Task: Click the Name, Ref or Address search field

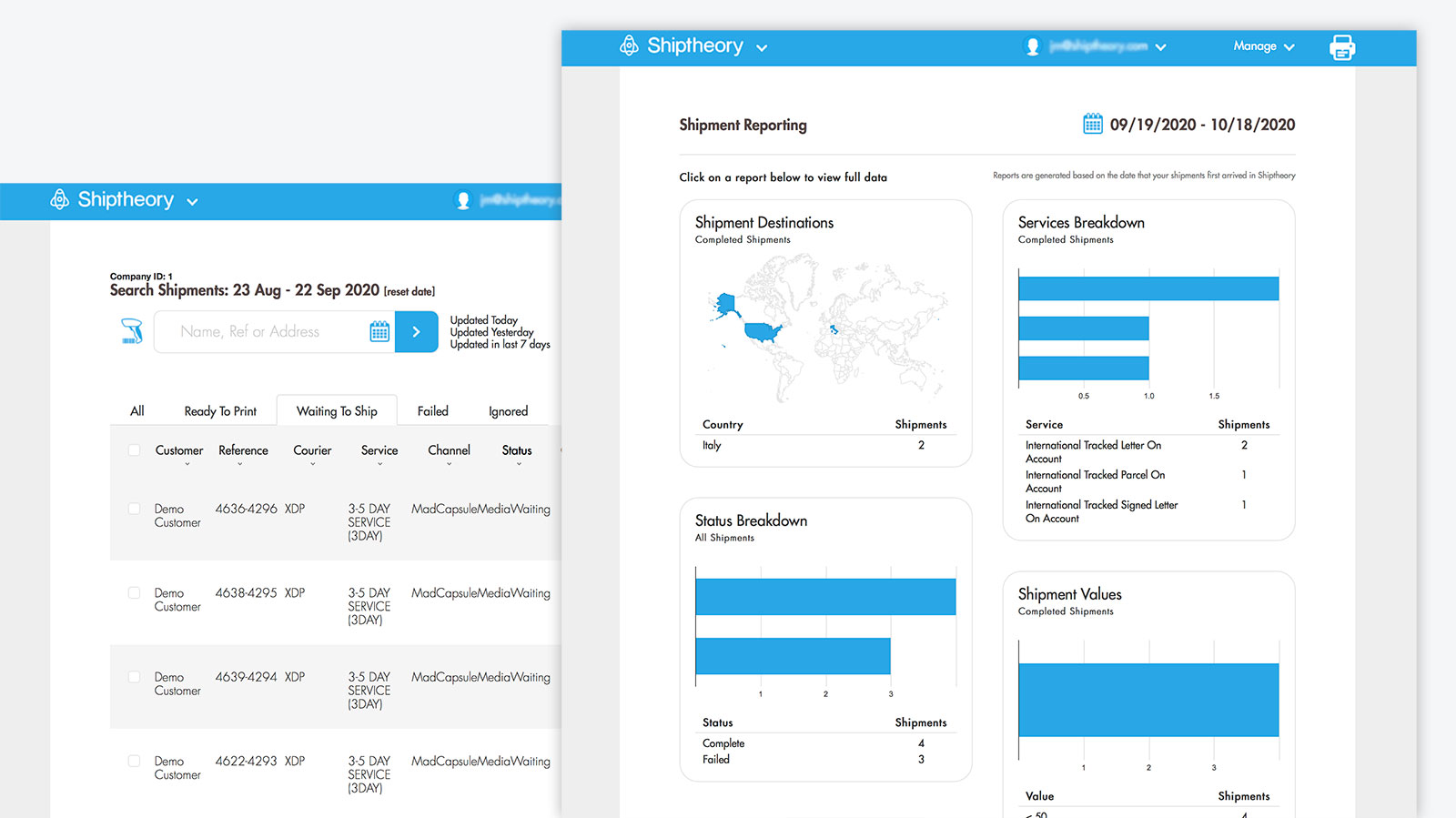Action: click(274, 332)
